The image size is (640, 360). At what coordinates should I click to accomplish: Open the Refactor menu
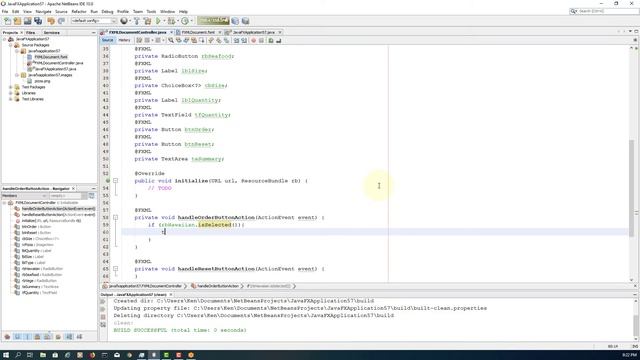[x=79, y=11]
